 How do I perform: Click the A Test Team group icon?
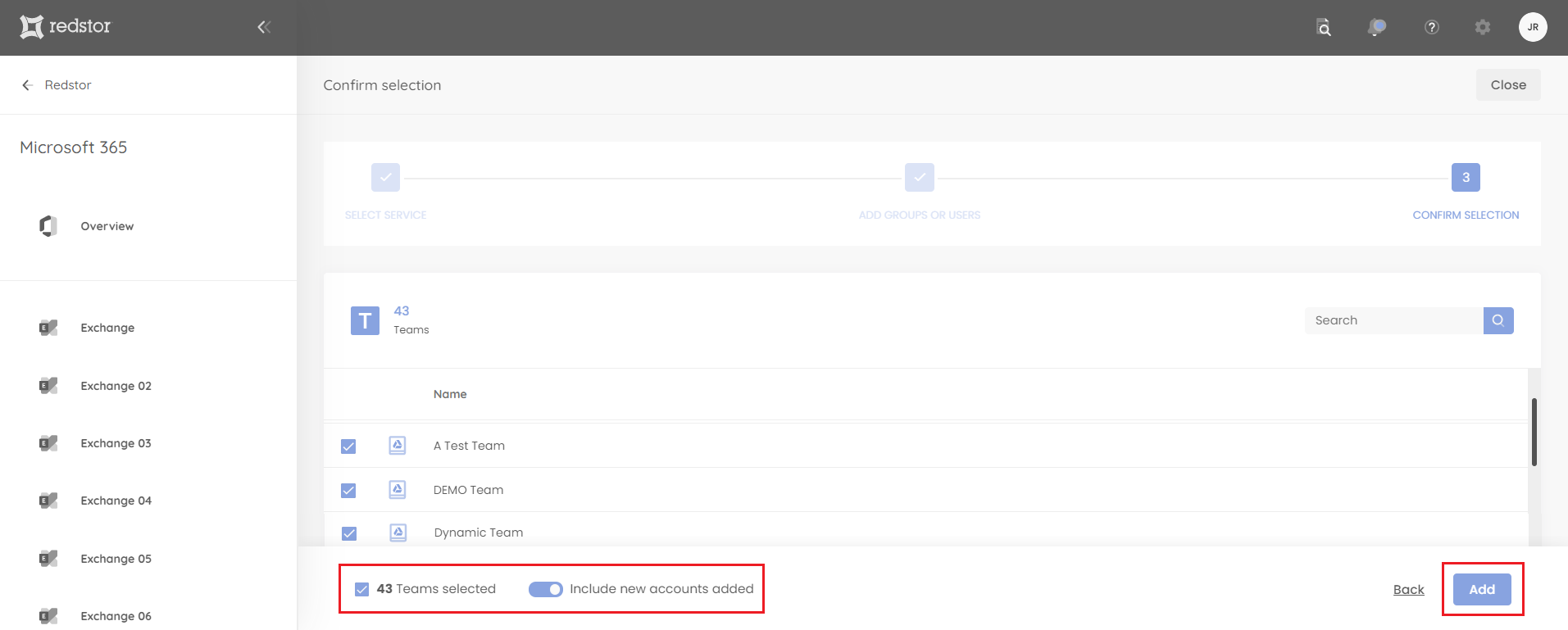[x=398, y=446]
